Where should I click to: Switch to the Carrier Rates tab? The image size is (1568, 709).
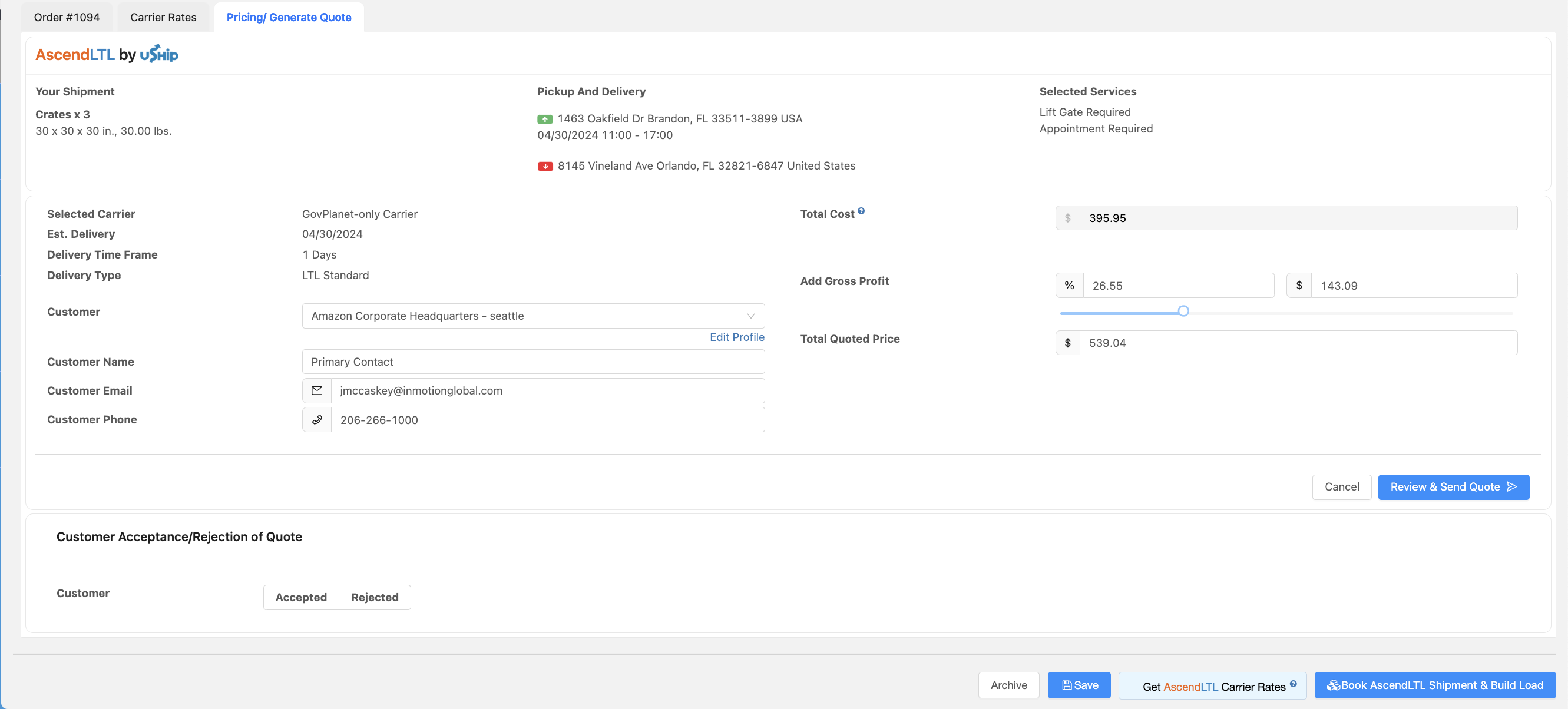163,17
